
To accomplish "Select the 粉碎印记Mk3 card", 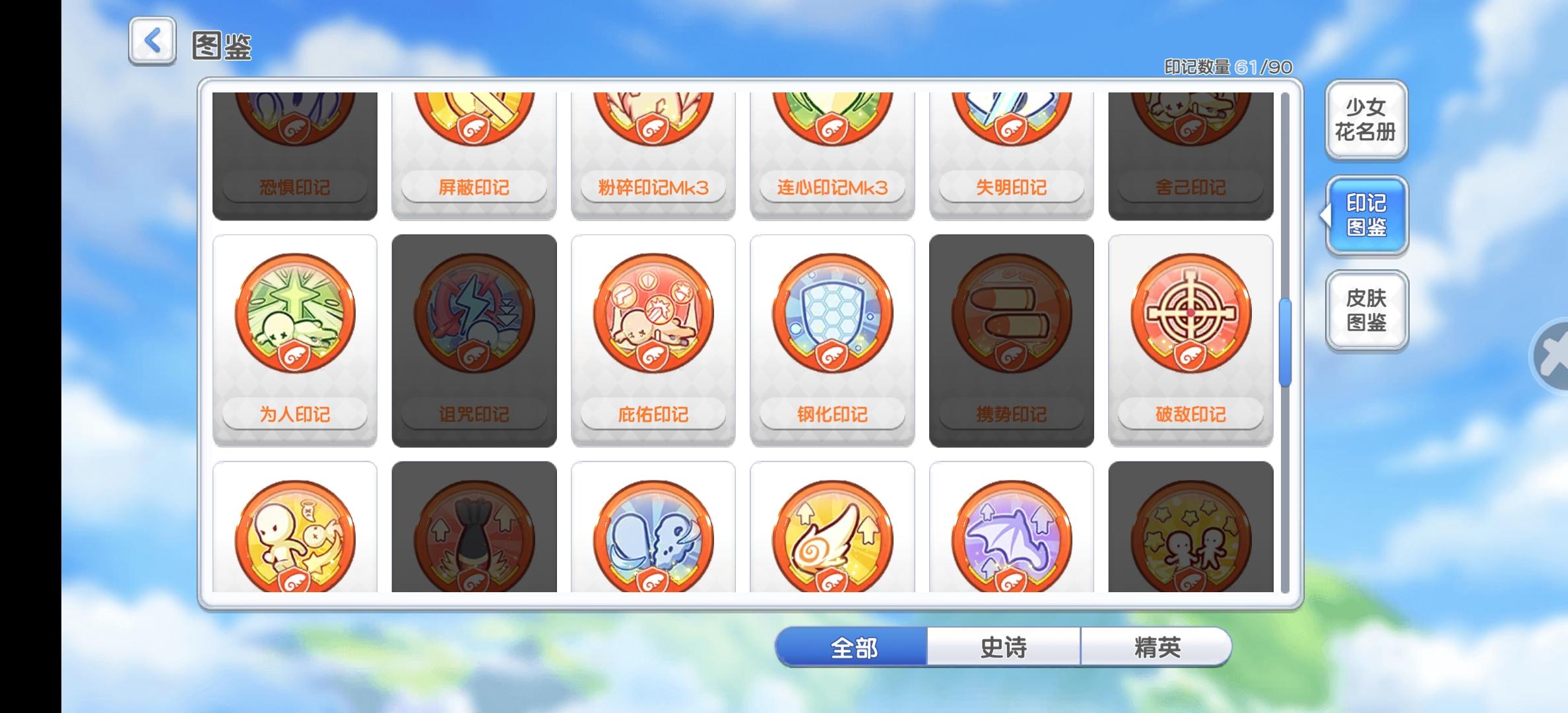I will click(x=653, y=156).
